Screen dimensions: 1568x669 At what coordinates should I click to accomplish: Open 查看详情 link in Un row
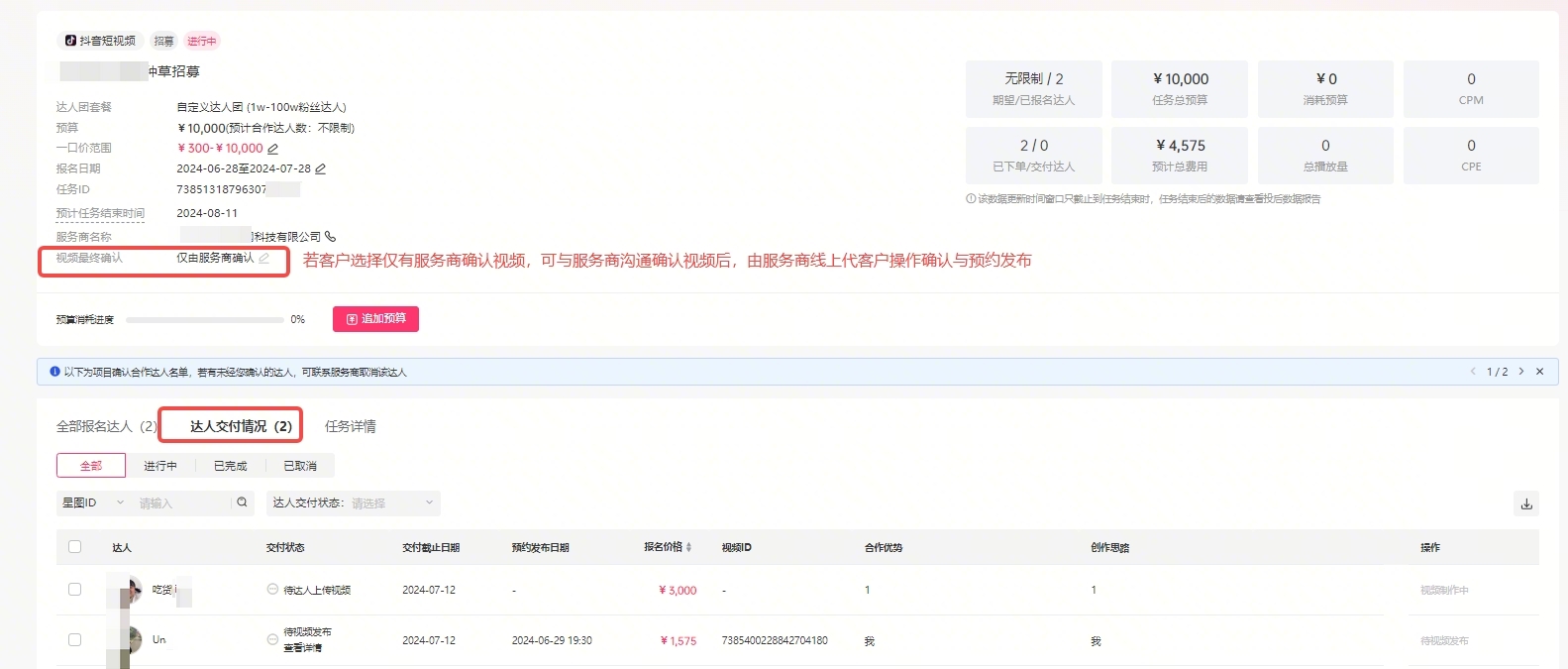point(302,648)
